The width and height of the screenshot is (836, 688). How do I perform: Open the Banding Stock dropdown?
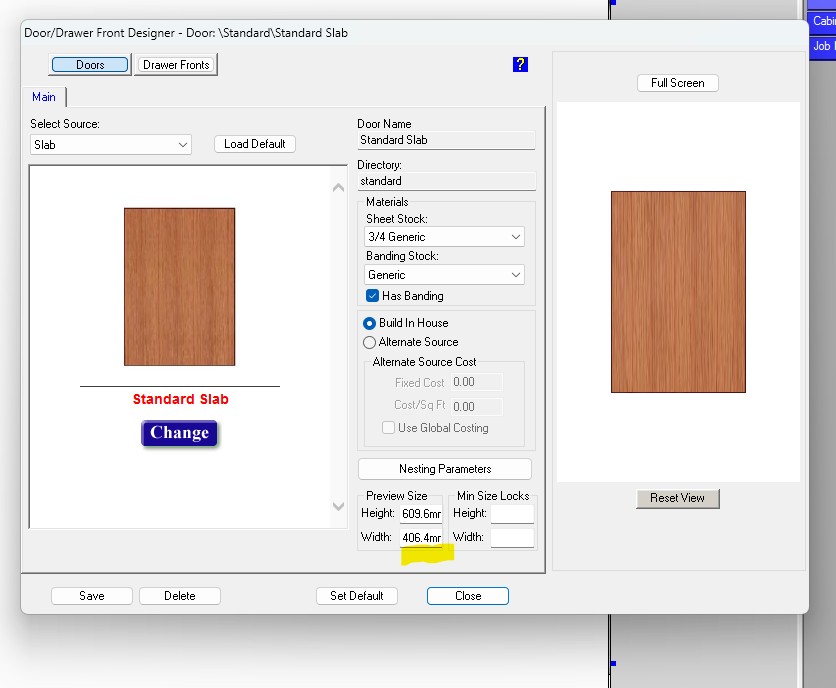pos(444,275)
